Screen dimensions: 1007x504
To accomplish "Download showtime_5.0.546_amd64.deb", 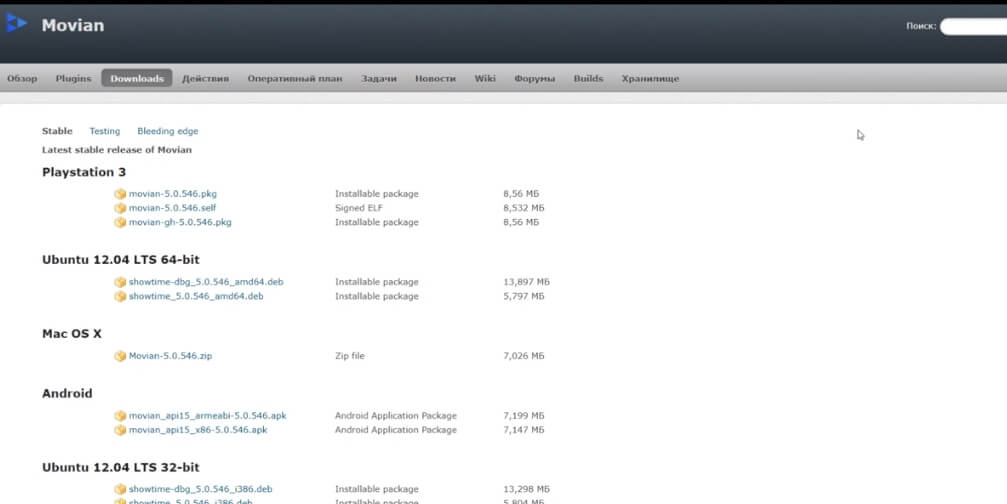I will click(196, 296).
